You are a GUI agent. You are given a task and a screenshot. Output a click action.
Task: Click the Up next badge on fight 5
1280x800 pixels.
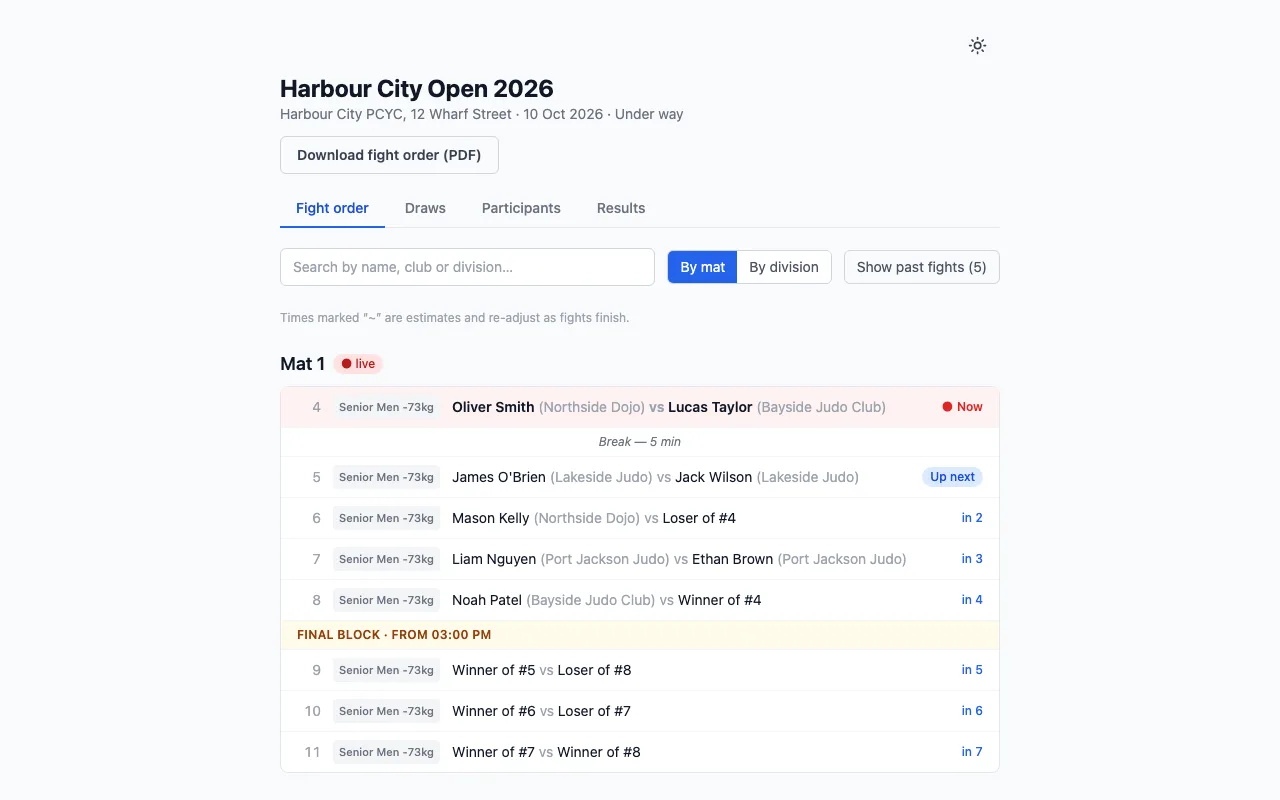[952, 477]
